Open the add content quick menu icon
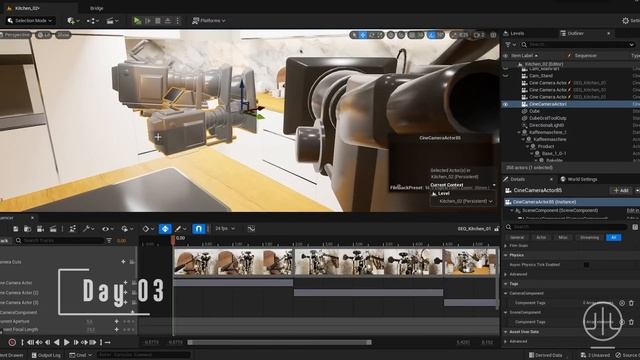 pyautogui.click(x=73, y=20)
